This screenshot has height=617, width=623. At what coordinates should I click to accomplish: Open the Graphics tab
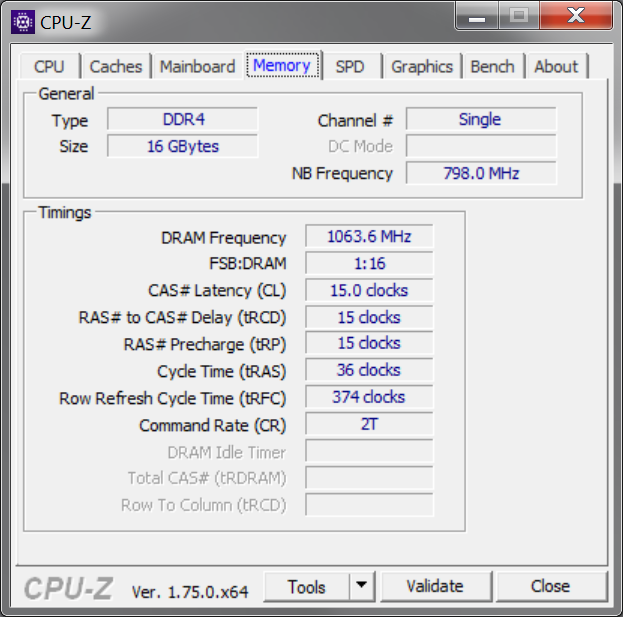pos(422,66)
